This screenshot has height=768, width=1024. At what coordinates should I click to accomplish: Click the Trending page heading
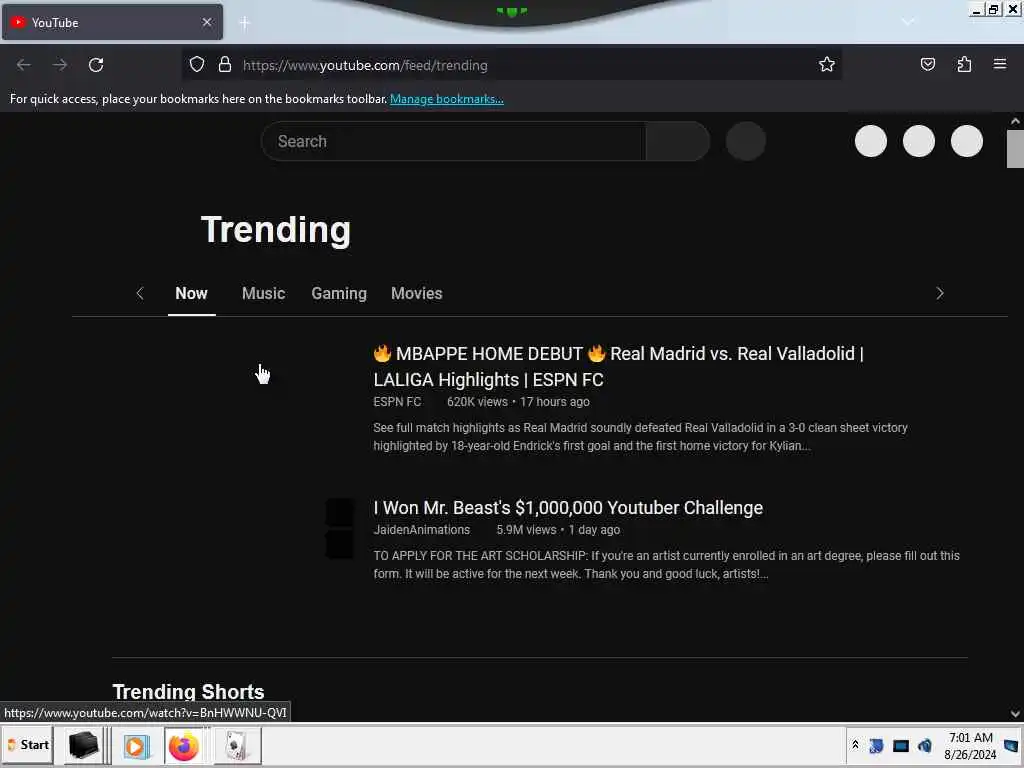pos(276,230)
